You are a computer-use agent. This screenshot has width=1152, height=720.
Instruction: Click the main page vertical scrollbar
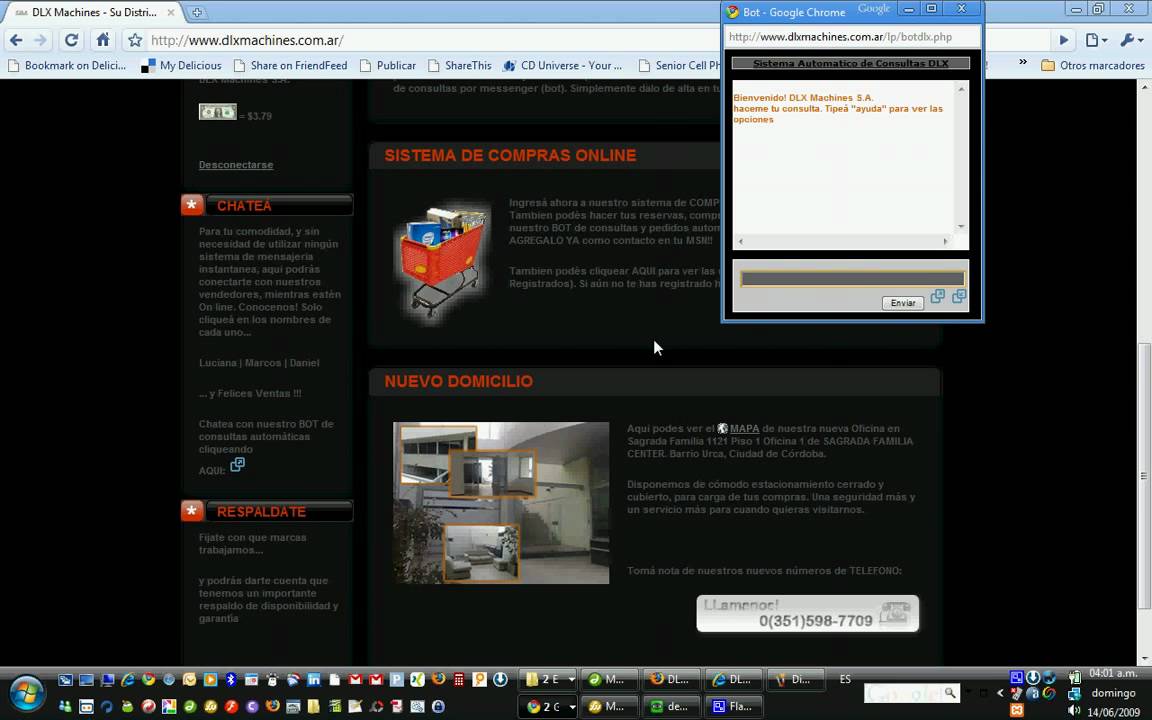(1144, 475)
